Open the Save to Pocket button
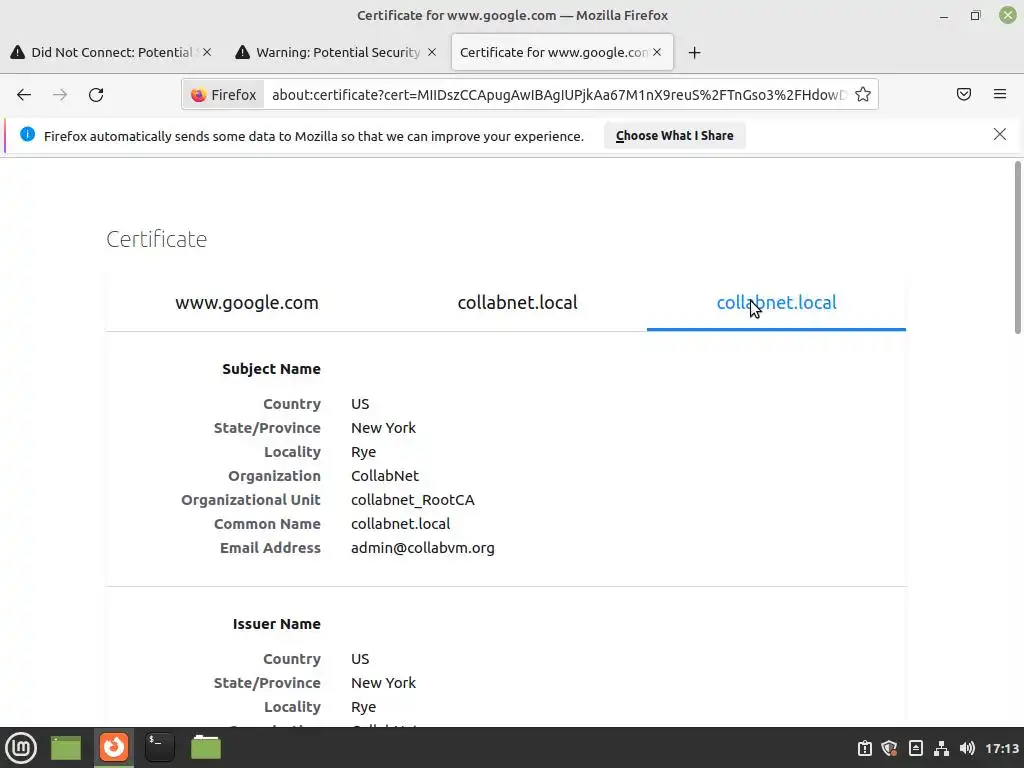Image resolution: width=1024 pixels, height=768 pixels. point(964,95)
